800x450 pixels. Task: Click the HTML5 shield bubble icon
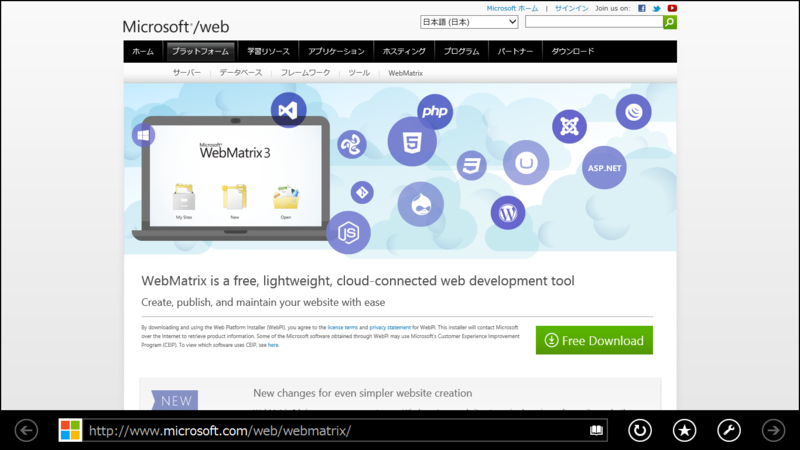(x=412, y=142)
